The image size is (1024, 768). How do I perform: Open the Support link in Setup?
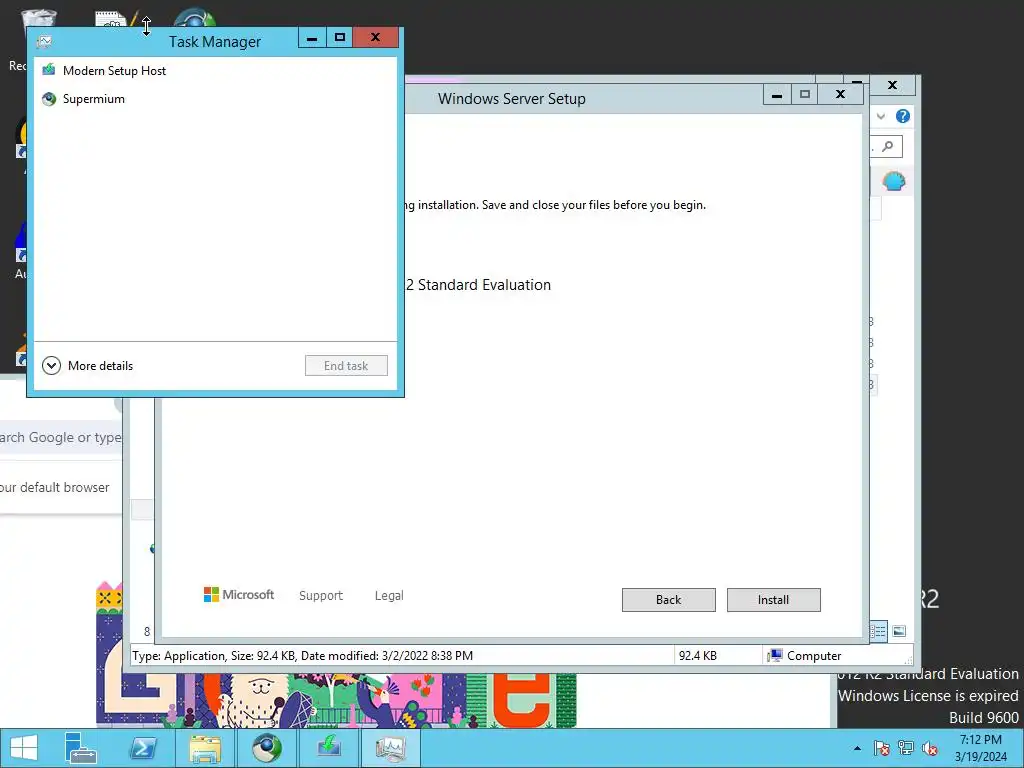click(321, 595)
